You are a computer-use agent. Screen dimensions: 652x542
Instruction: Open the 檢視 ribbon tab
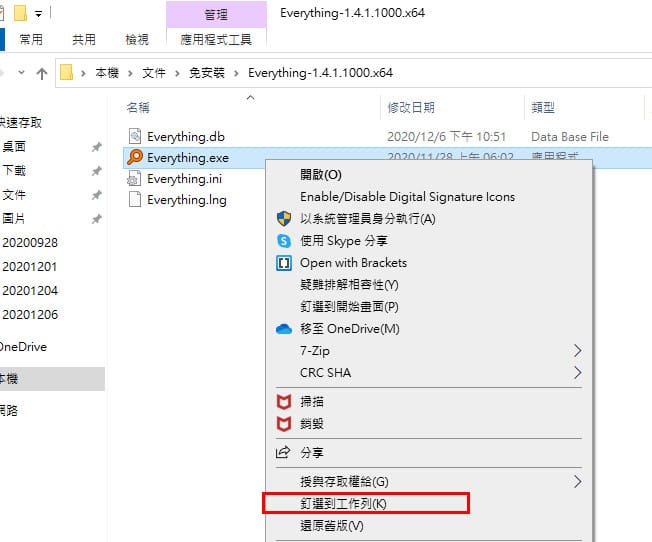(137, 40)
